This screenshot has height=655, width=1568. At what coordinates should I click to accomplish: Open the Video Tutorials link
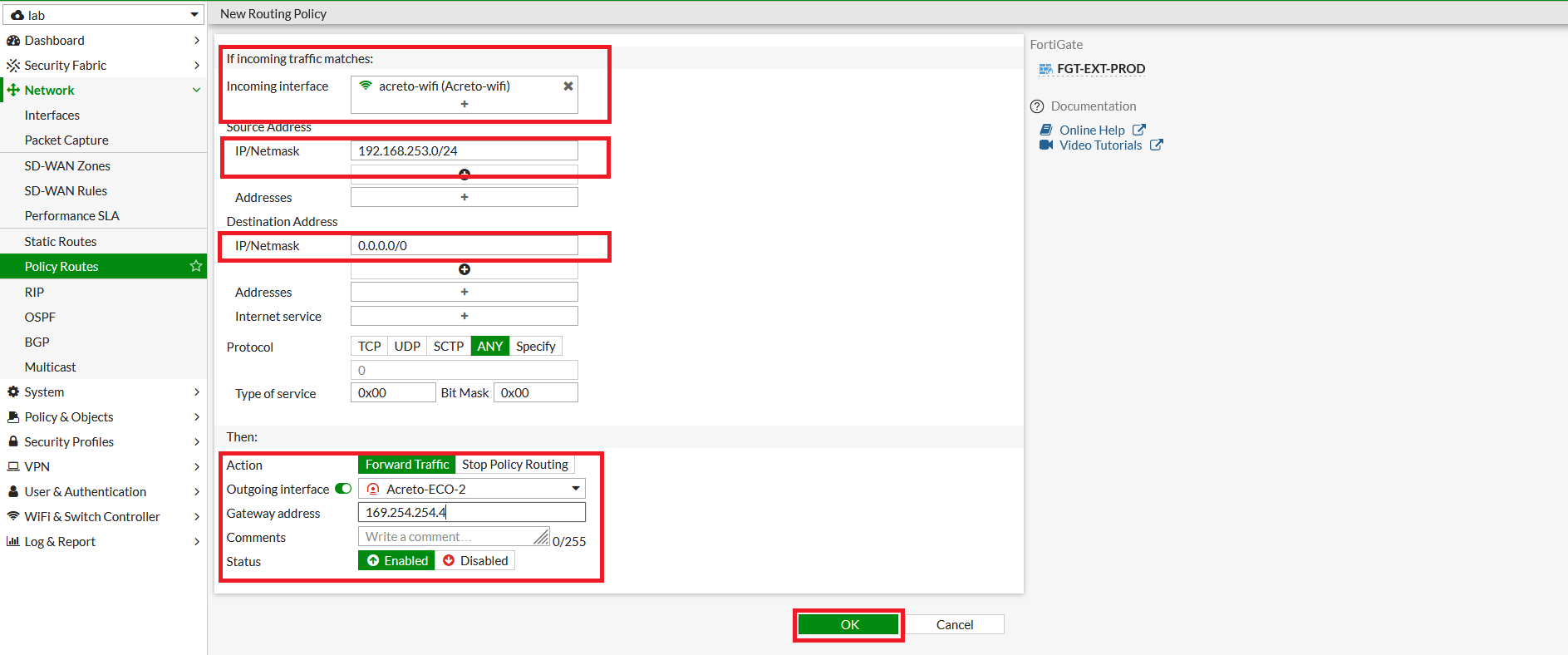tap(1100, 145)
